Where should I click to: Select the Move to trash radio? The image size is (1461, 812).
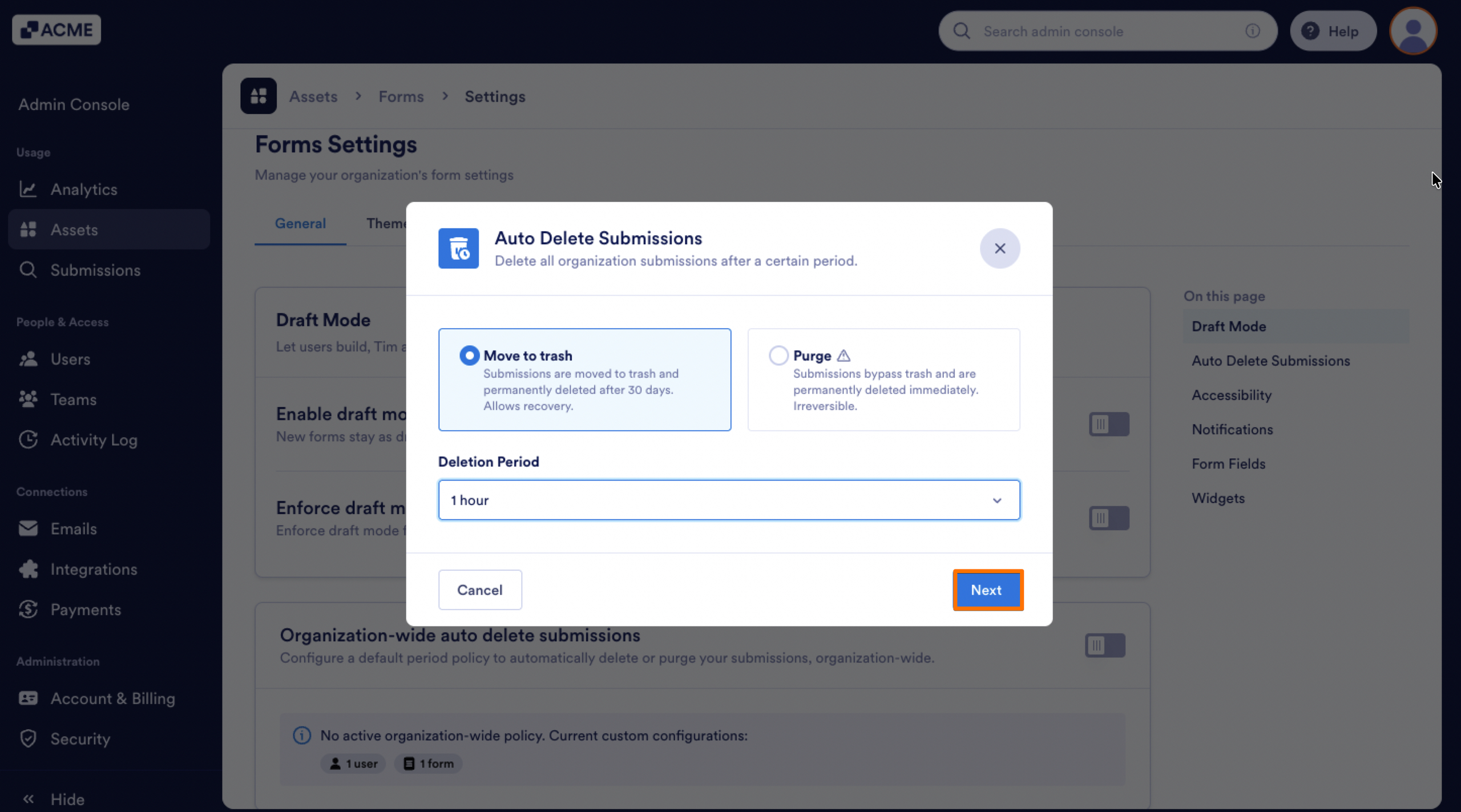(469, 355)
